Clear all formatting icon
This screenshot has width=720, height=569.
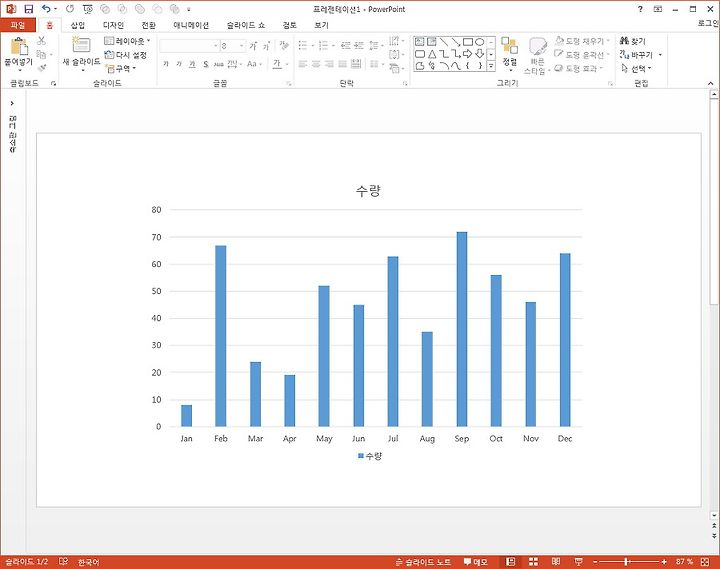click(284, 45)
